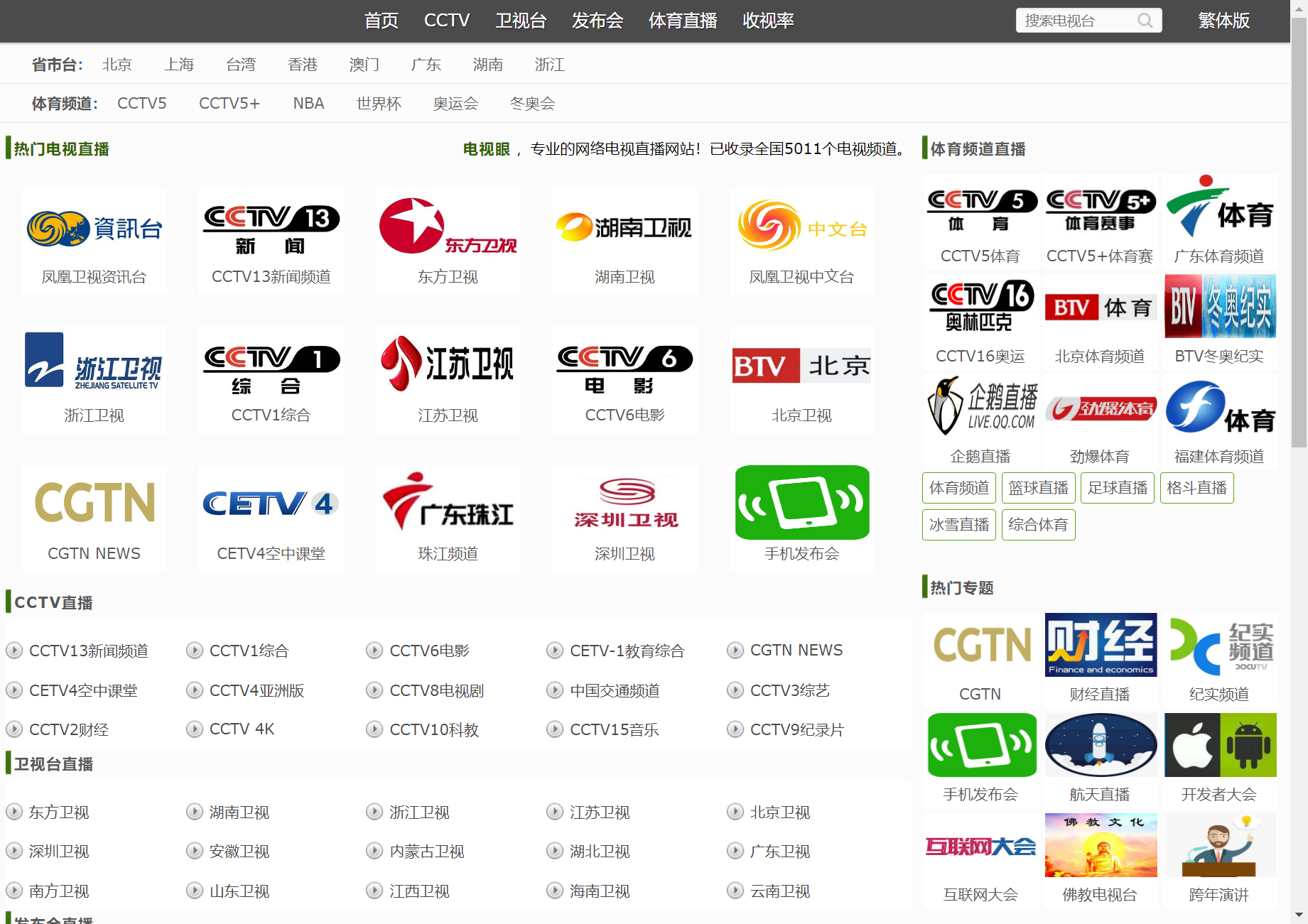
Task: Open the 广东珠江 channel logo
Action: point(448,502)
